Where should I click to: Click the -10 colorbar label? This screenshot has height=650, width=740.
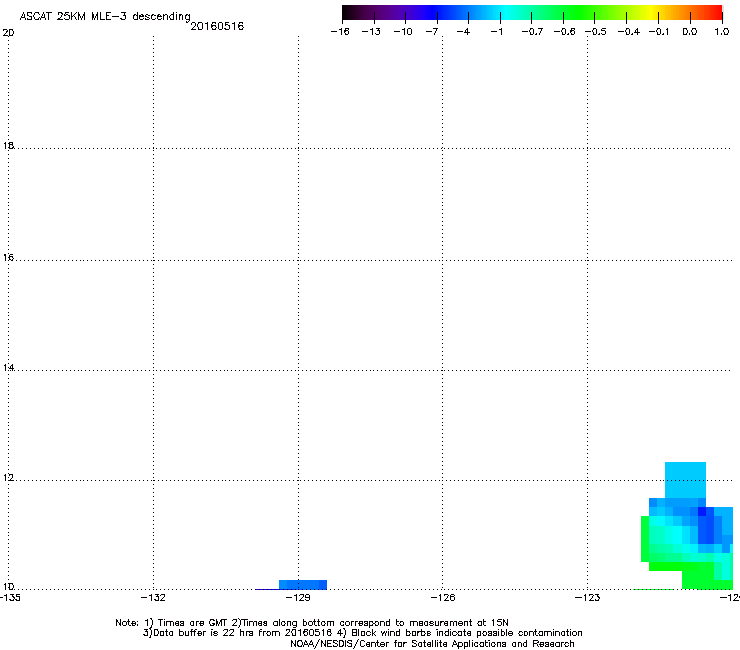[x=403, y=32]
